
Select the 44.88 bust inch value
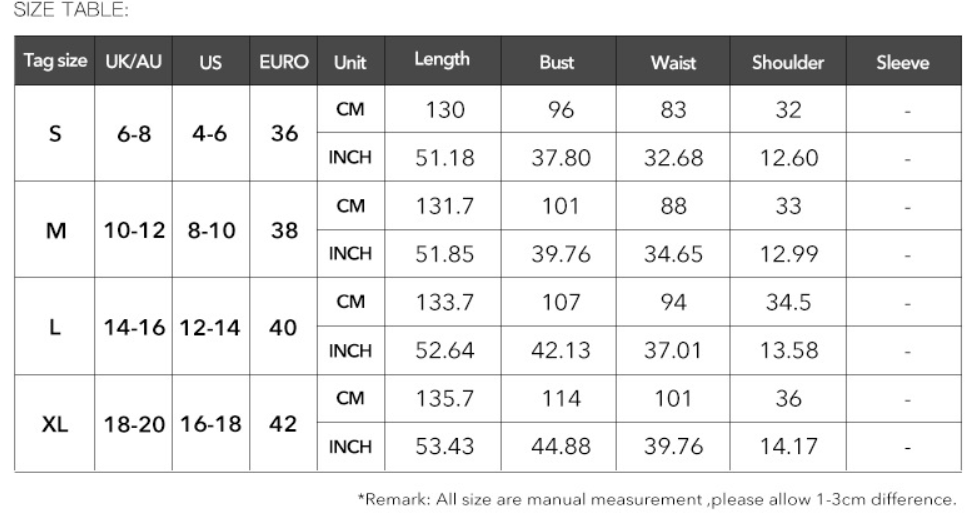tap(560, 446)
